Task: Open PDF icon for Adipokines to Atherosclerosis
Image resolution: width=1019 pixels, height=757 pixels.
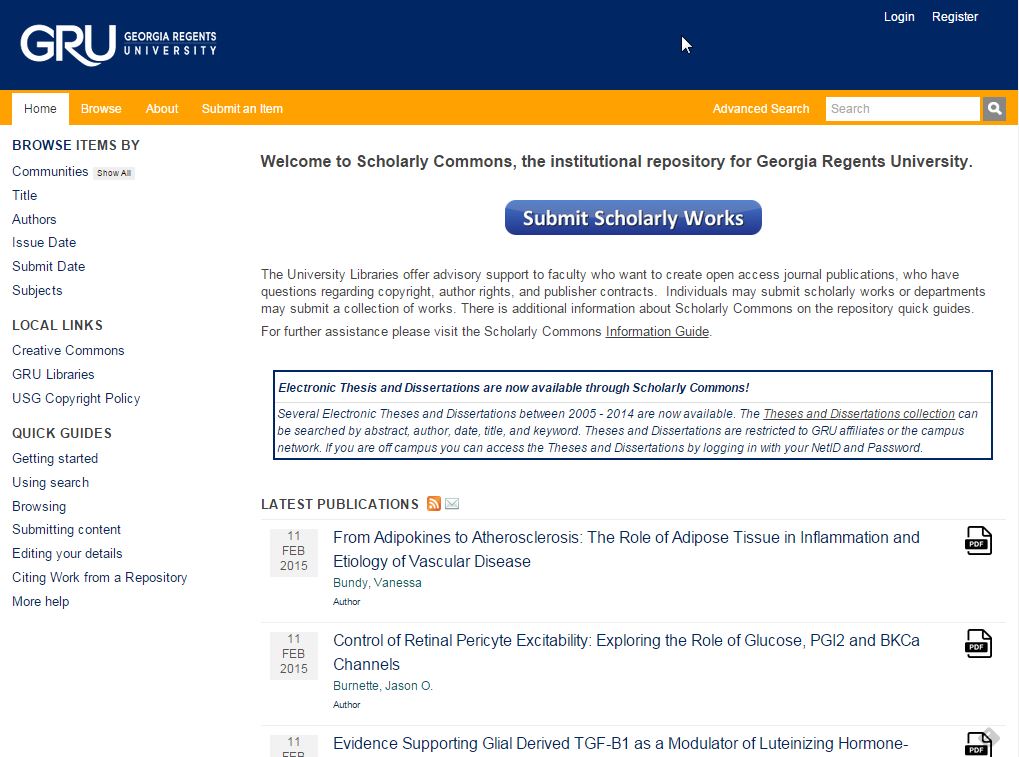Action: pyautogui.click(x=978, y=541)
